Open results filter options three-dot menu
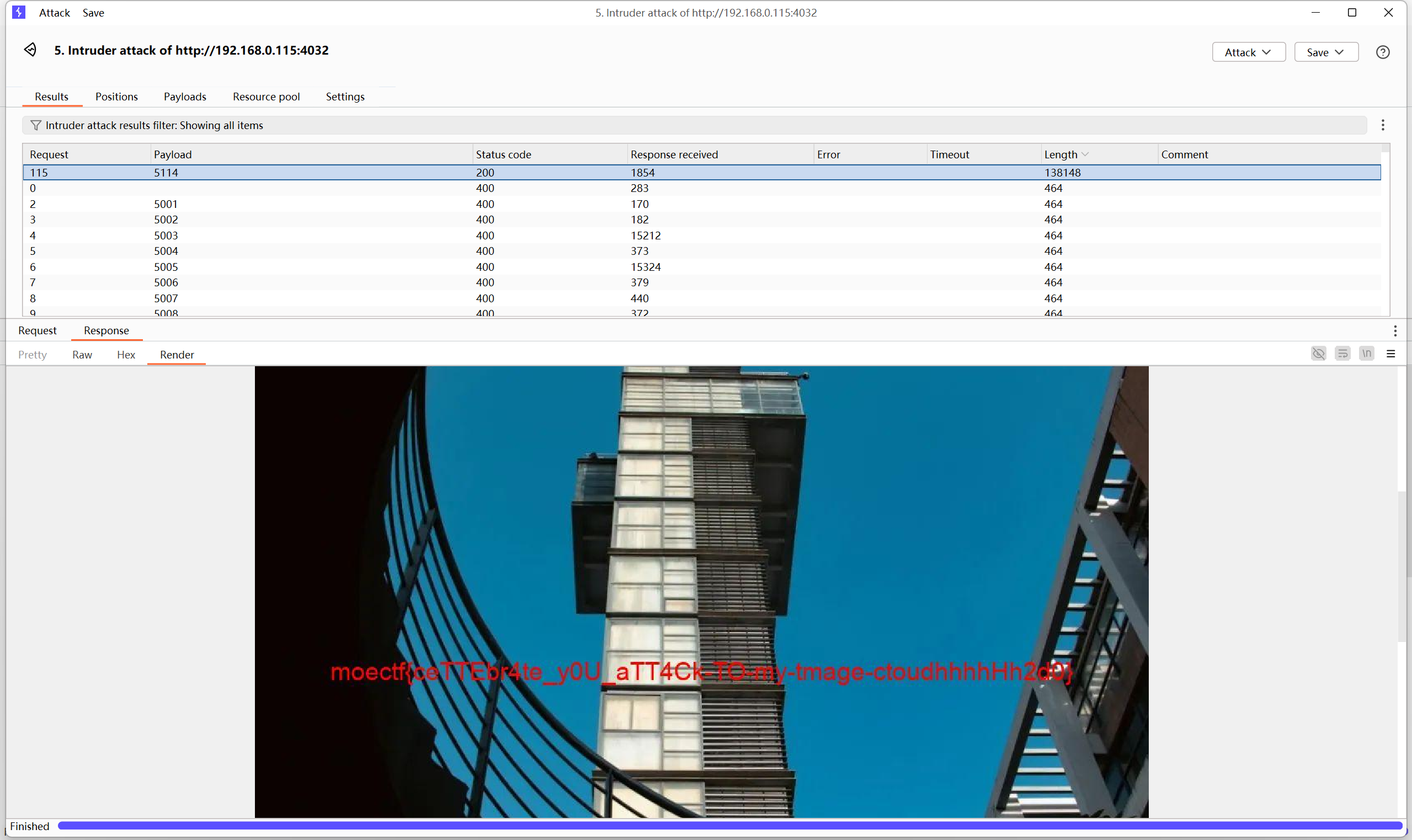The image size is (1412, 840). pos(1383,125)
